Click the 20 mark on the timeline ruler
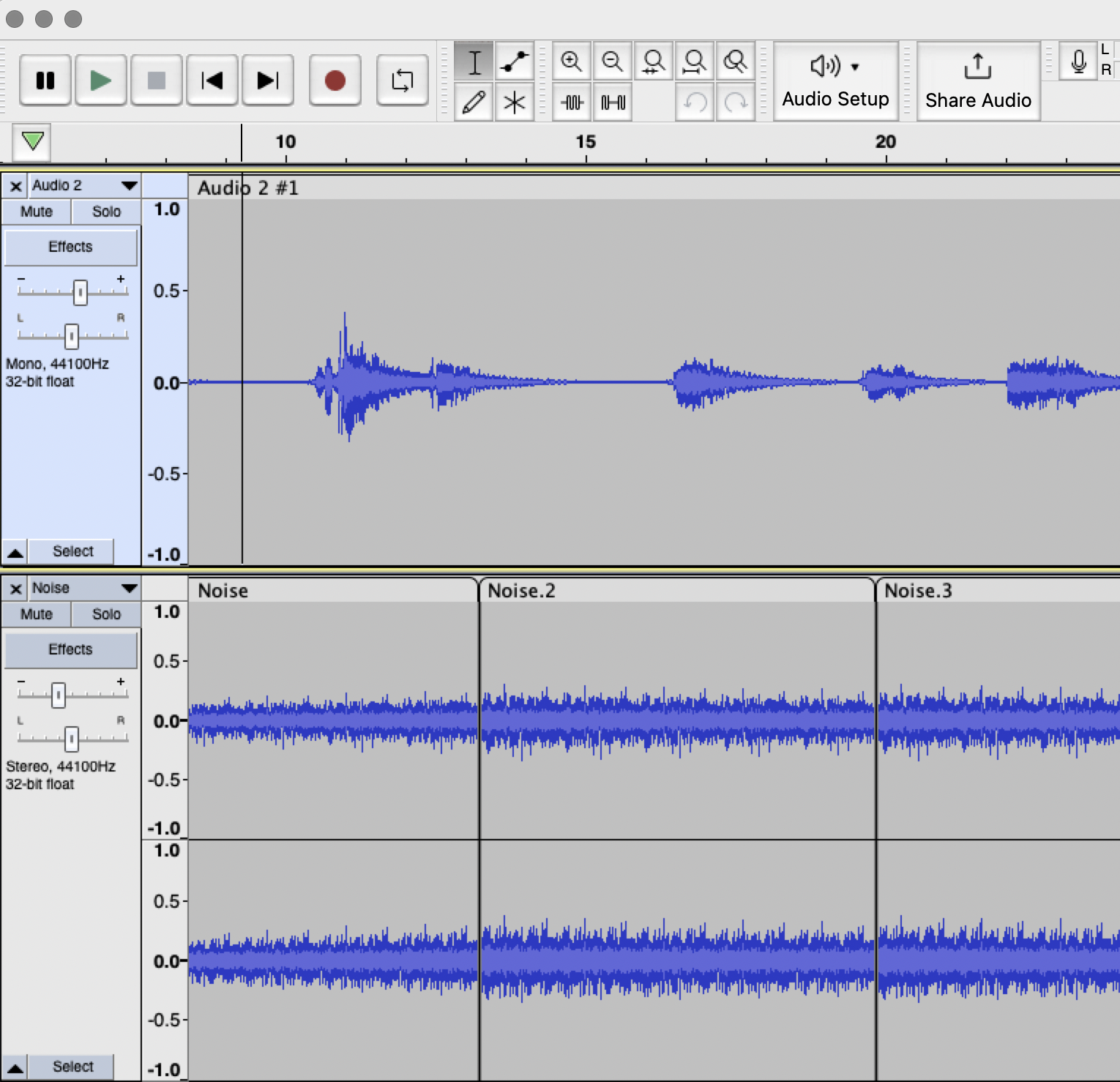Screen dimensions: 1120x1082 (886, 142)
